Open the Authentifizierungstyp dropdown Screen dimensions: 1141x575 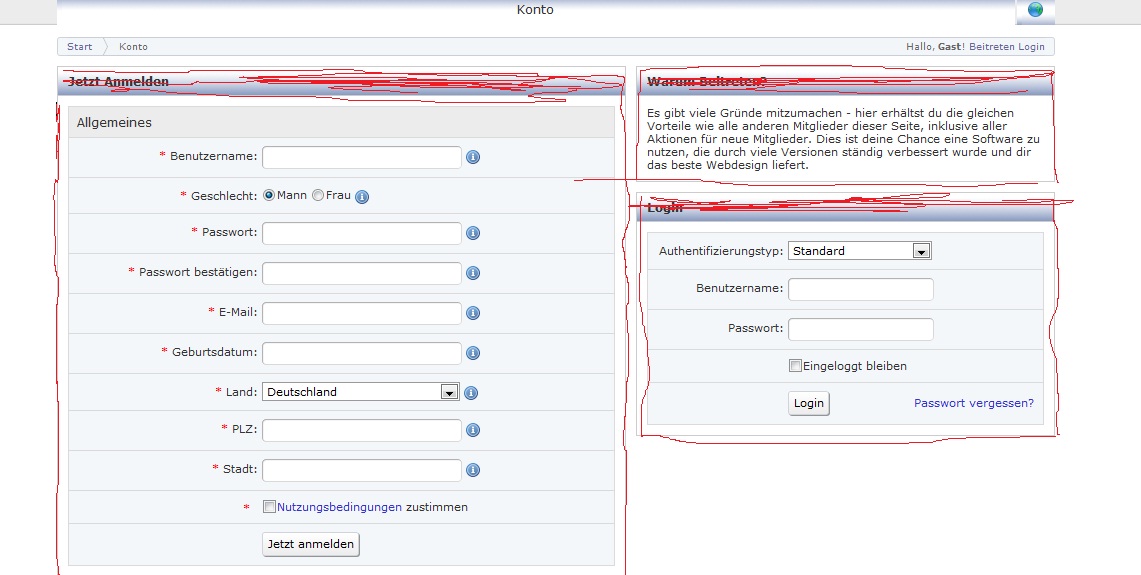tap(859, 251)
